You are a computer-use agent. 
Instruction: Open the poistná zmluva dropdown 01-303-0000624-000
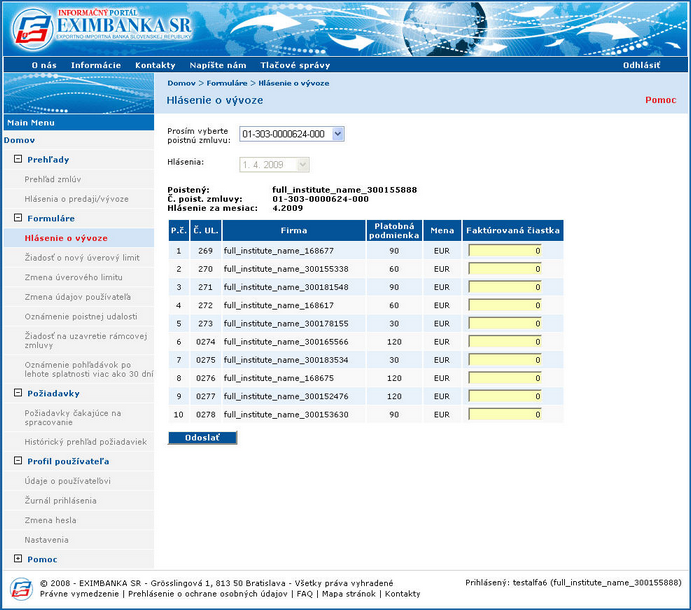(292, 134)
